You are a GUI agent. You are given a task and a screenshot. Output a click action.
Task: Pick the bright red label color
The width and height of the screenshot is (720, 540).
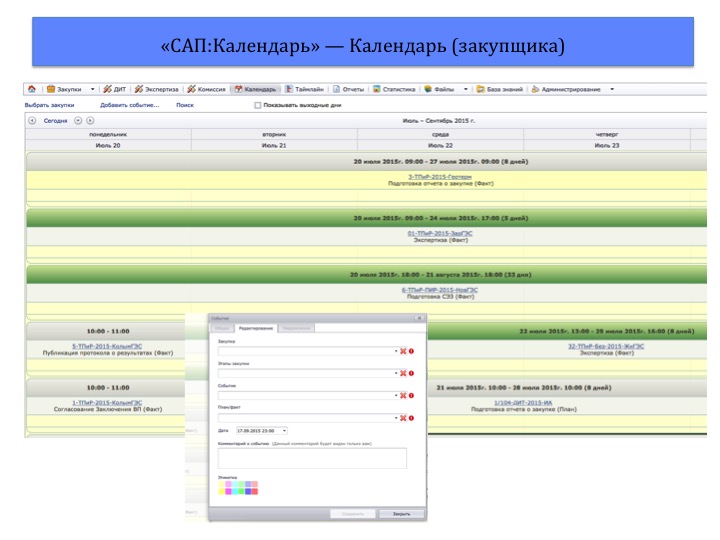tap(254, 491)
